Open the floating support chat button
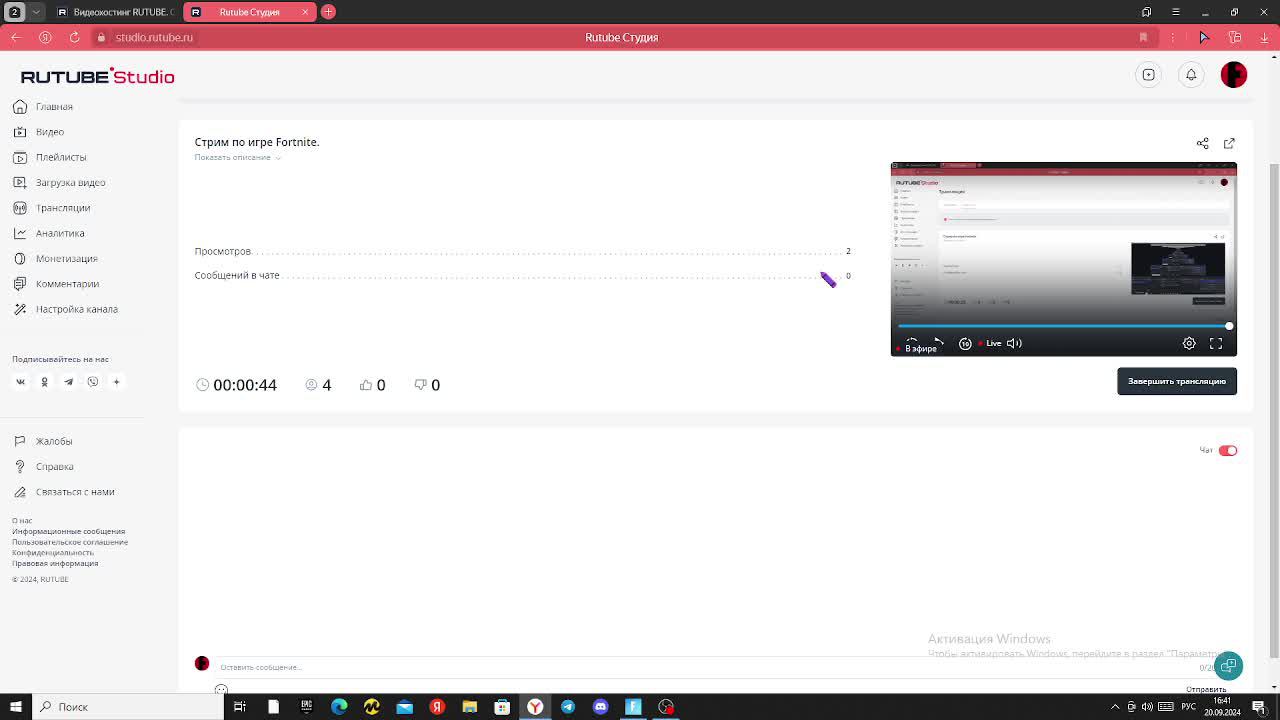The height and width of the screenshot is (720, 1280). click(x=1229, y=666)
